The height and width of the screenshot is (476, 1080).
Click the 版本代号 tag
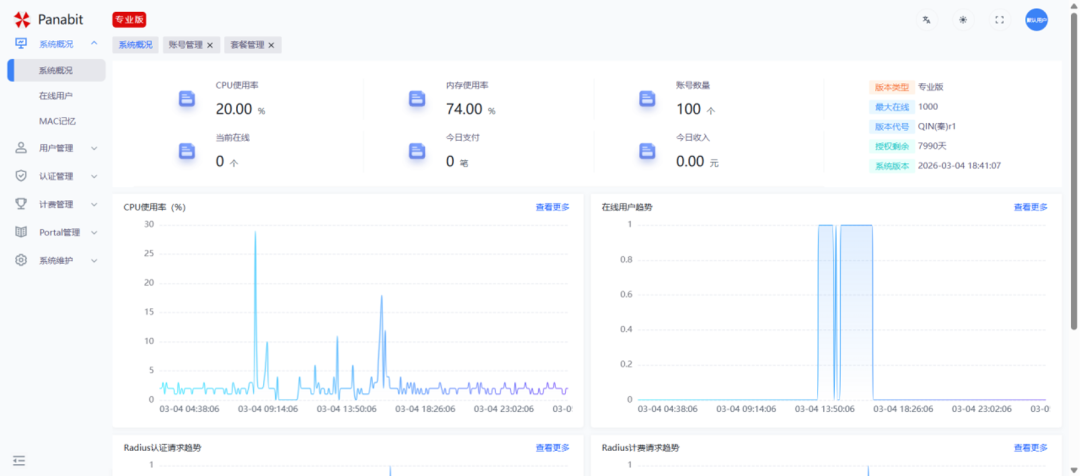(x=891, y=127)
